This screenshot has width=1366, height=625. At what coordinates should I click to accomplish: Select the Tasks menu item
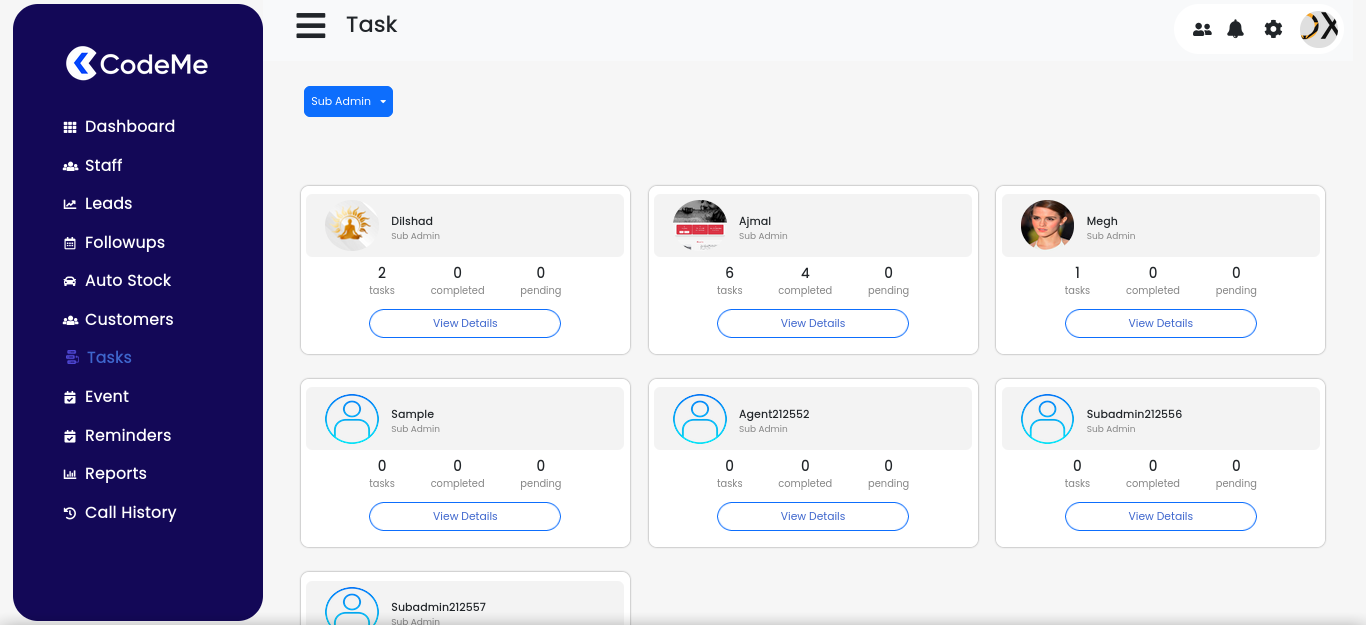click(x=109, y=357)
